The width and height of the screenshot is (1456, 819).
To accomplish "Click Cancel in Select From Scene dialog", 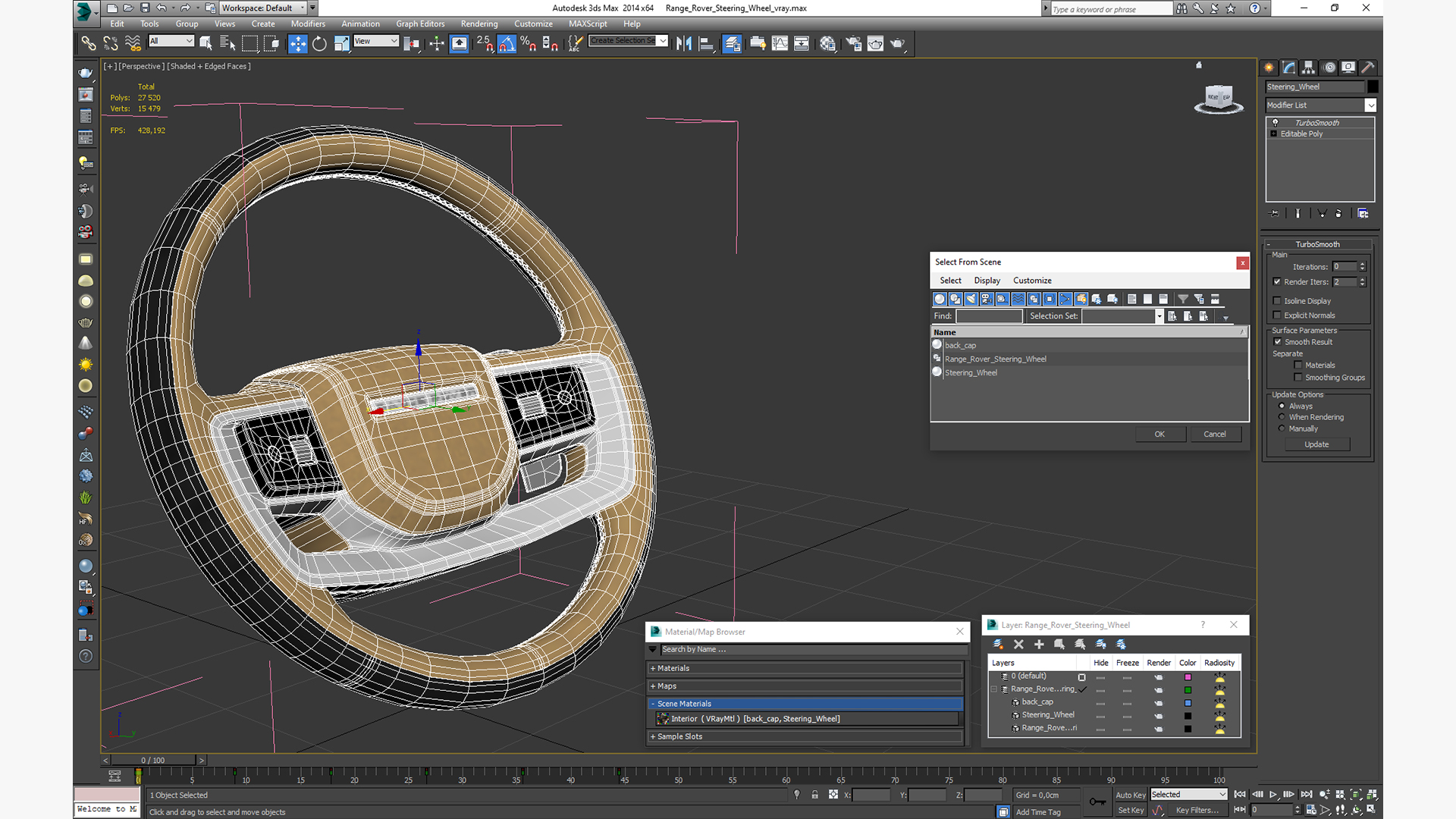I will click(x=1215, y=435).
